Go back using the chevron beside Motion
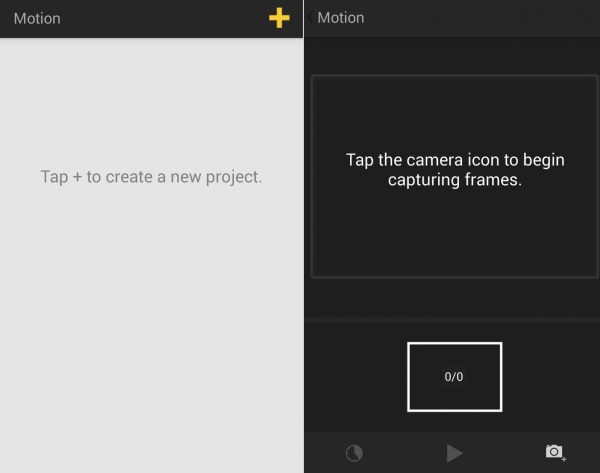This screenshot has height=473, width=600. pos(310,17)
